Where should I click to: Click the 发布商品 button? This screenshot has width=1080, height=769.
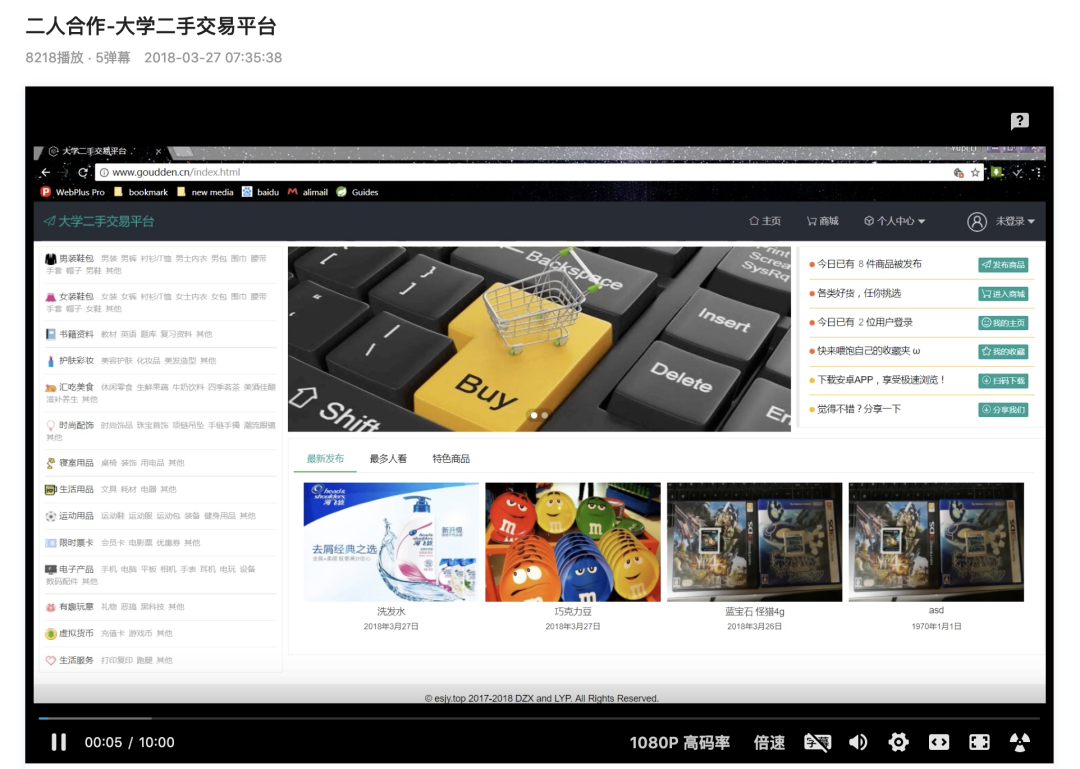point(1003,265)
